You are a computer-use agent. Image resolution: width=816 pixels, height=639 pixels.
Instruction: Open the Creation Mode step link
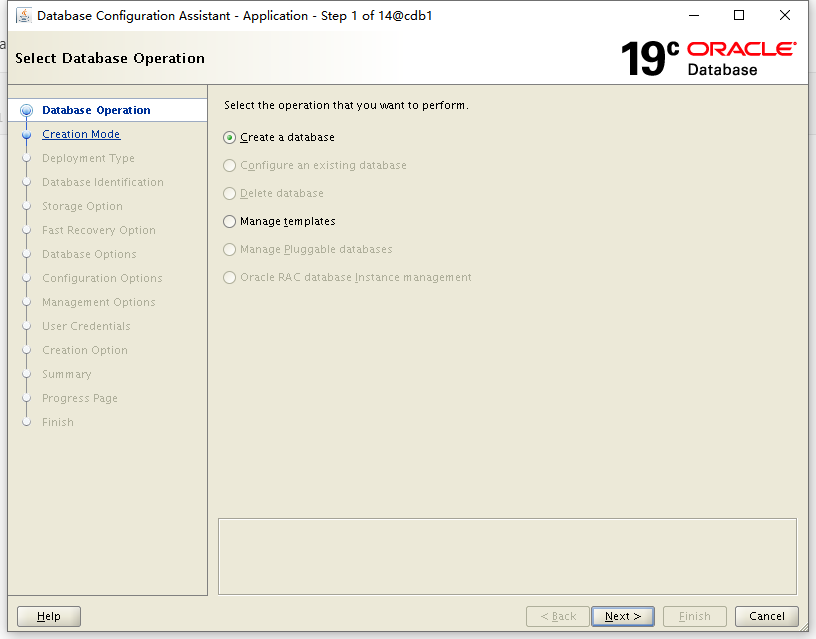(81, 134)
